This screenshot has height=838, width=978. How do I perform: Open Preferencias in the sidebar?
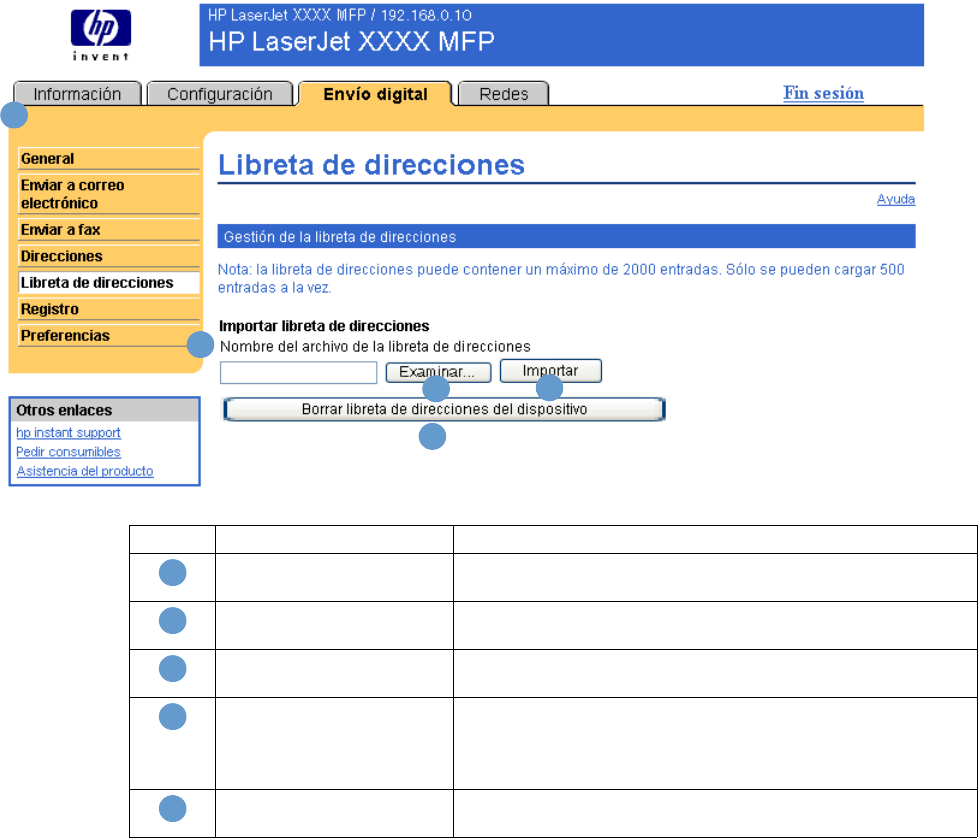(x=109, y=335)
